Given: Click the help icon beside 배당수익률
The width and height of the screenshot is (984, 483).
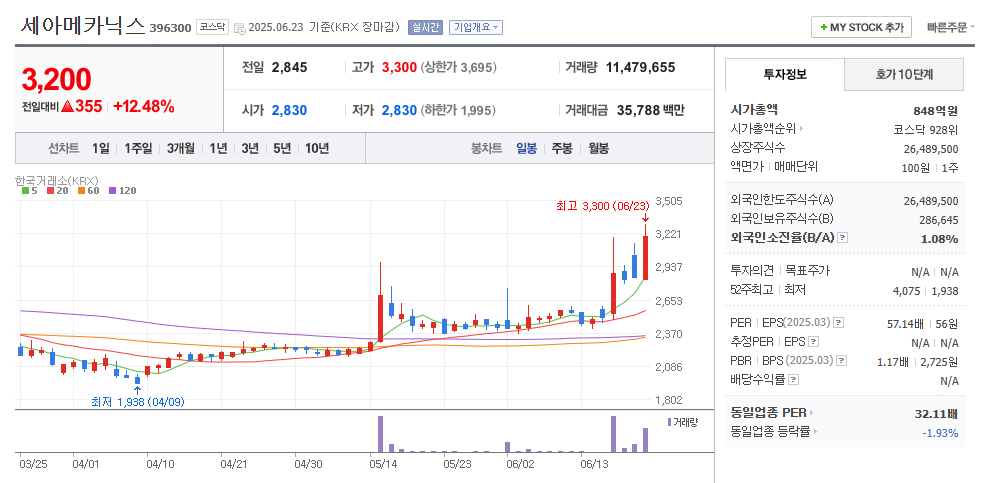Looking at the screenshot, I should (x=793, y=380).
